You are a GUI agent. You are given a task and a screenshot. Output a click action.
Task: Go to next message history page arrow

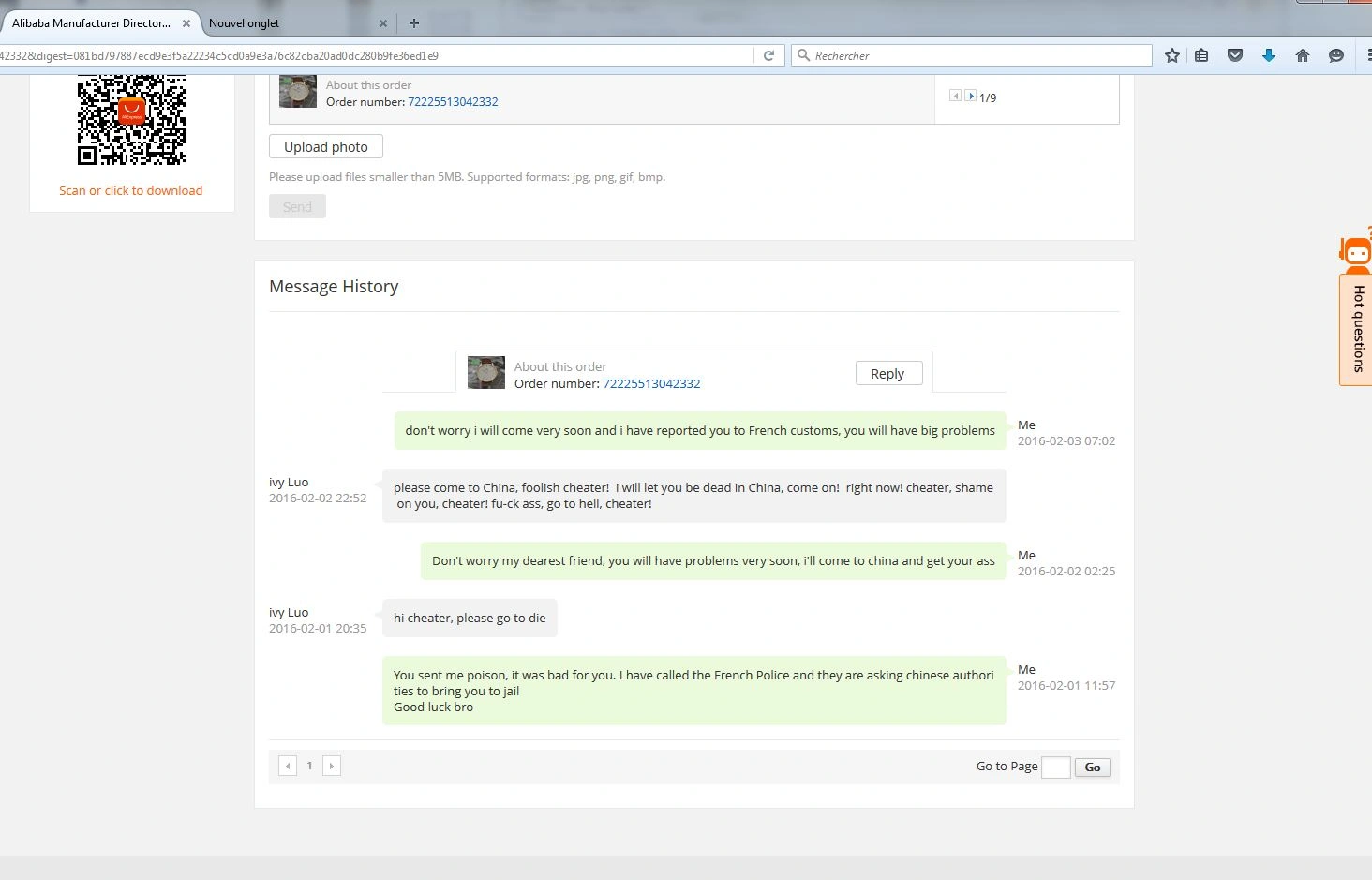(x=331, y=766)
